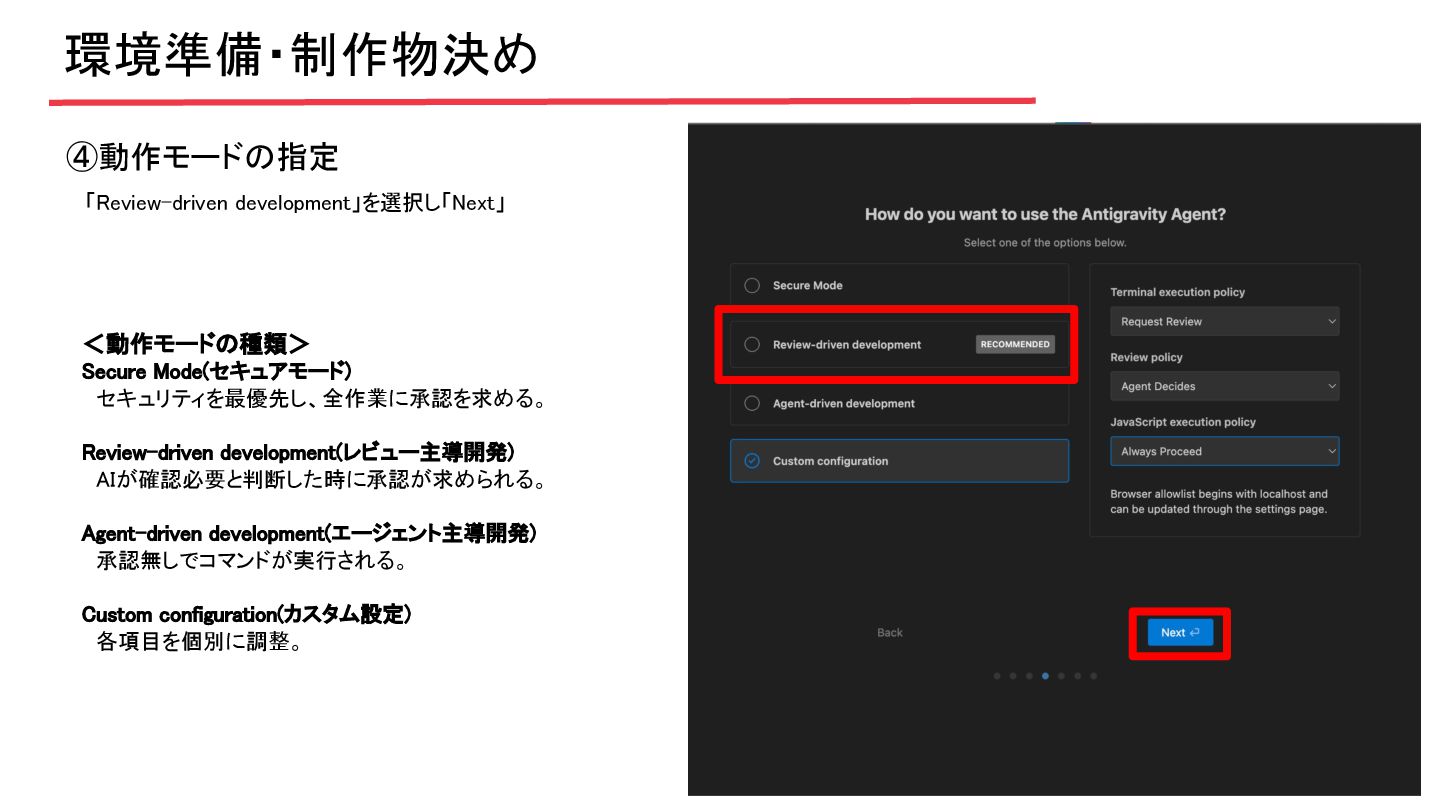Click the 'Secure Mode(セキュアモード)' heading text
Image resolution: width=1440 pixels, height=810 pixels.
(x=217, y=372)
